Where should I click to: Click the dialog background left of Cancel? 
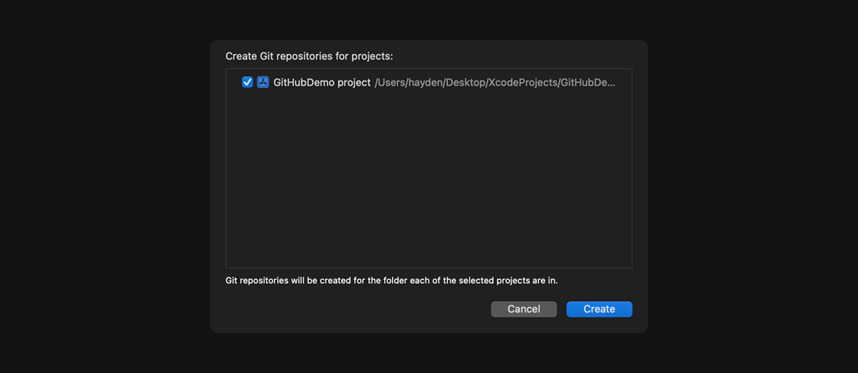click(x=356, y=309)
